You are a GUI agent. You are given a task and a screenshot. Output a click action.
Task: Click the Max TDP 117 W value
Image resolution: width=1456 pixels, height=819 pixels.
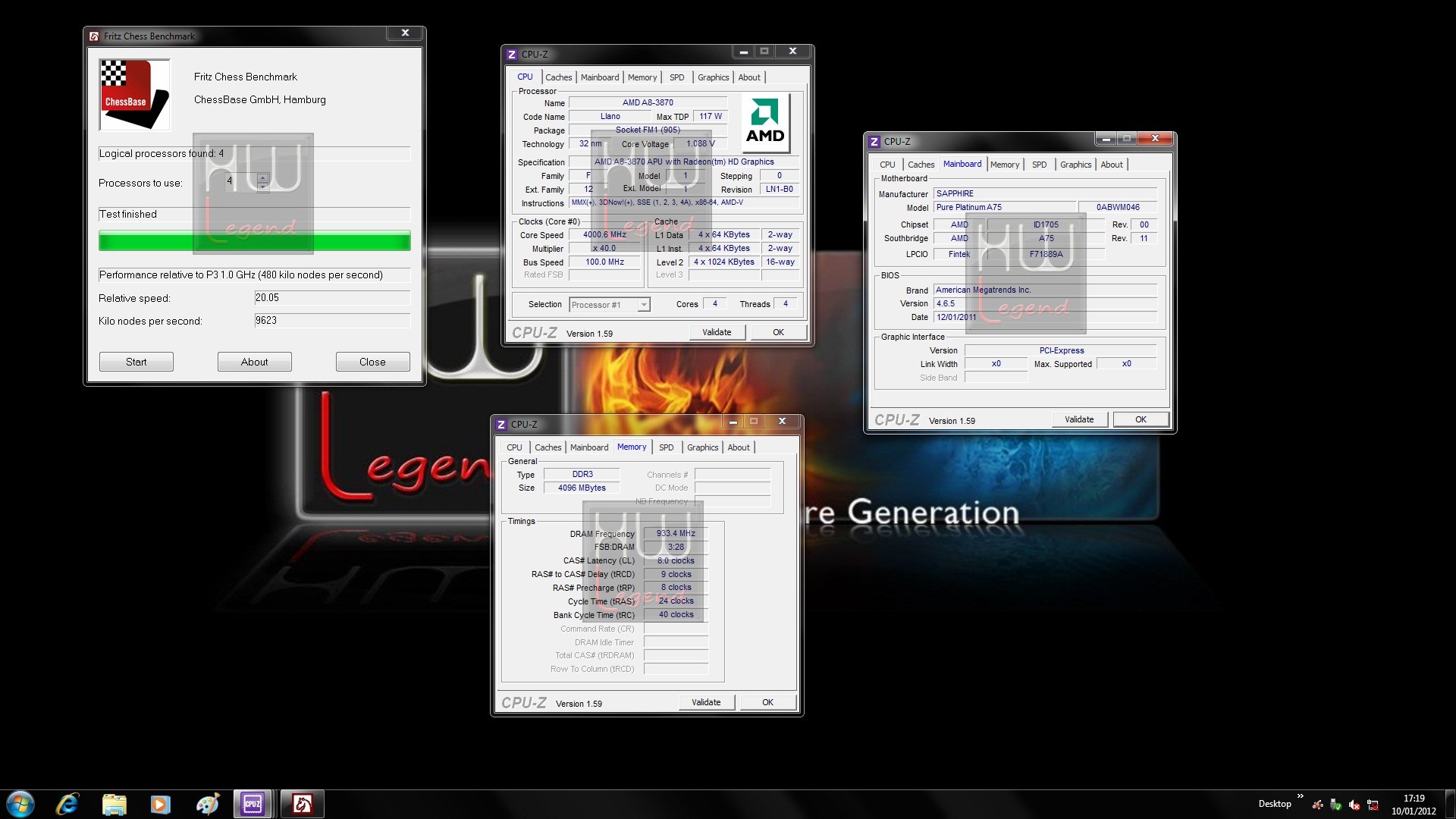click(x=711, y=117)
